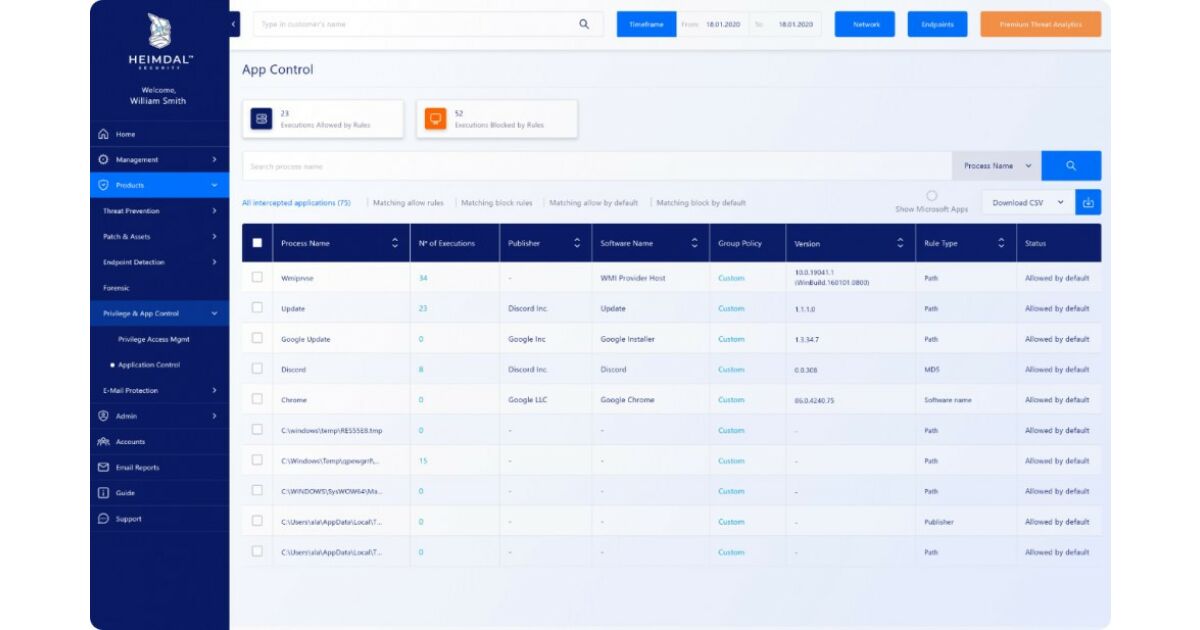This screenshot has height=630, width=1200.
Task: Switch to Matching allow rules tab
Action: tap(408, 203)
